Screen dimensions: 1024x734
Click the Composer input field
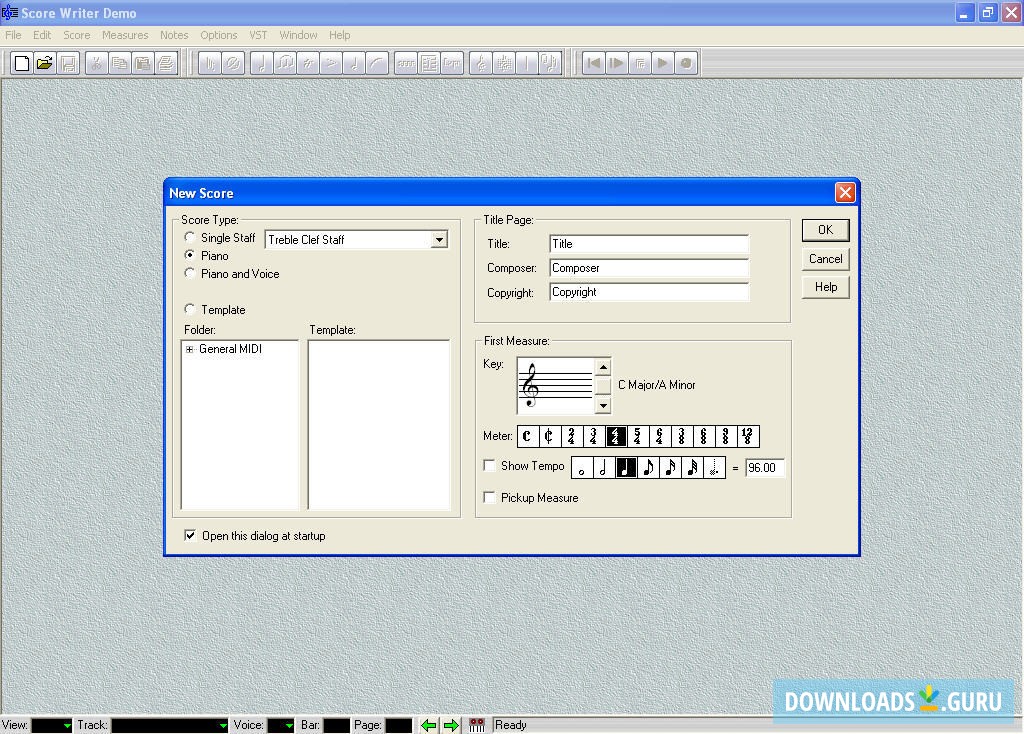click(x=649, y=268)
